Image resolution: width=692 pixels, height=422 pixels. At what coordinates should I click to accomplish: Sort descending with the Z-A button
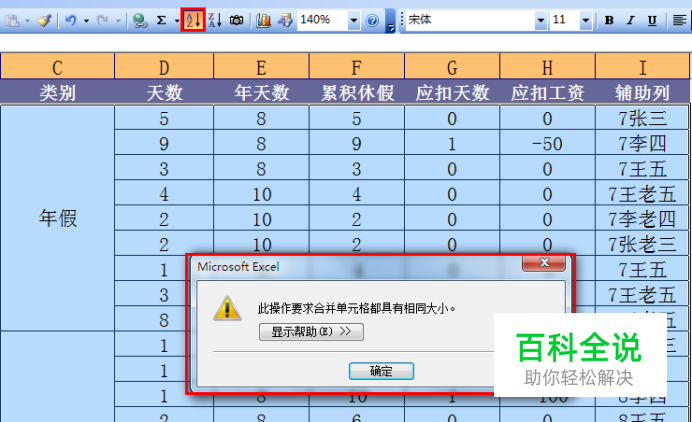click(x=215, y=20)
